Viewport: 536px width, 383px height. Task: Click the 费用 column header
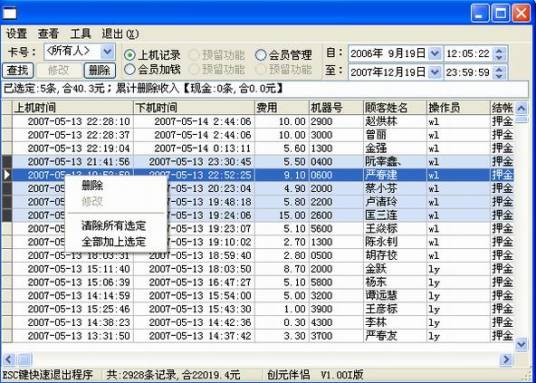(282, 108)
